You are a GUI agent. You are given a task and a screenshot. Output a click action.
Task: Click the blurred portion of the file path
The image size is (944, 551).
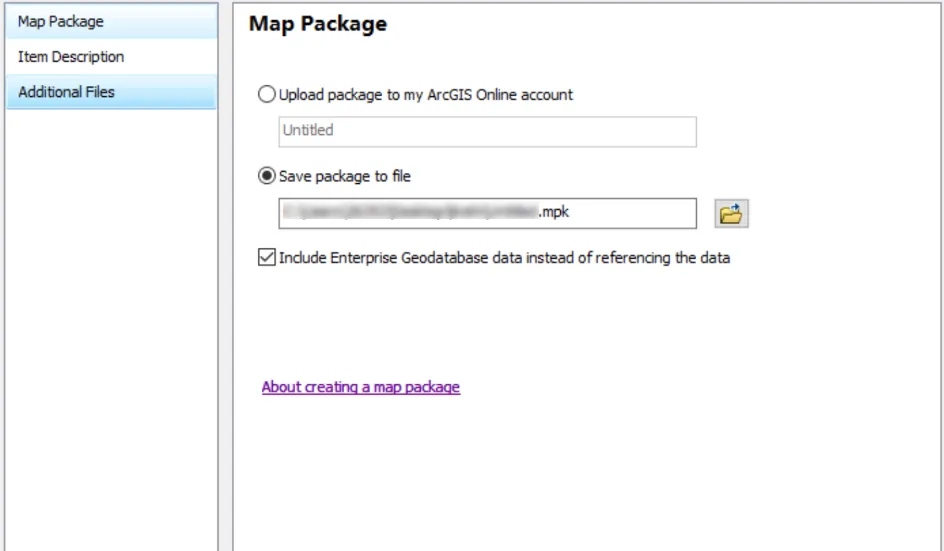(410, 212)
